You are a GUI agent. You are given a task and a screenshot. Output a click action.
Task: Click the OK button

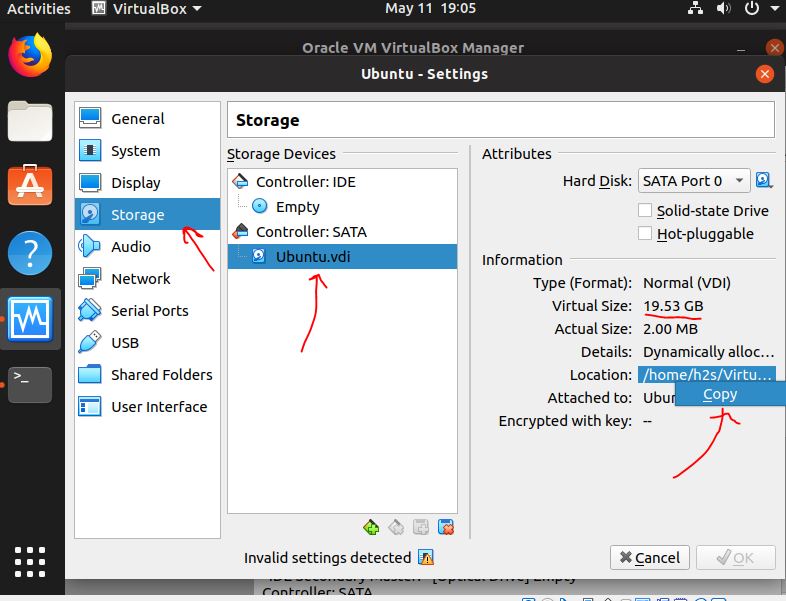pyautogui.click(x=735, y=557)
